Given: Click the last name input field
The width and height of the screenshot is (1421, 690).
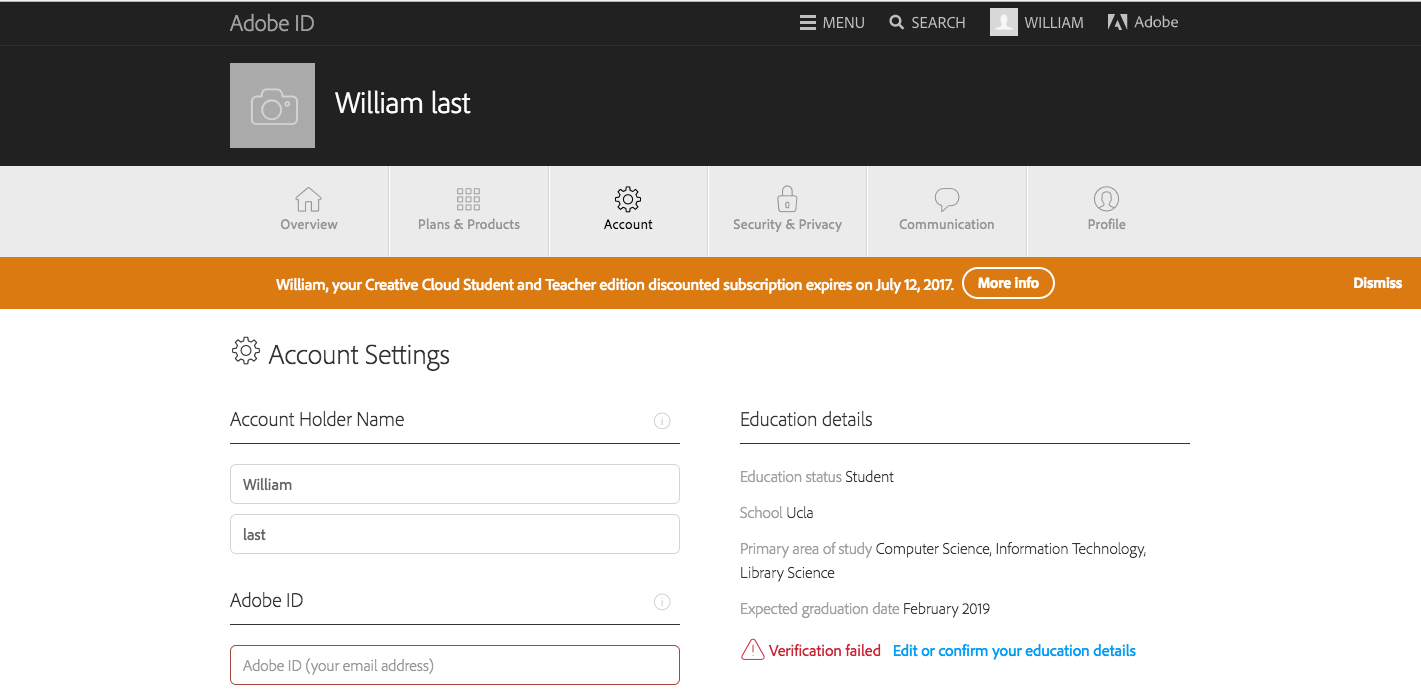Looking at the screenshot, I should [454, 534].
